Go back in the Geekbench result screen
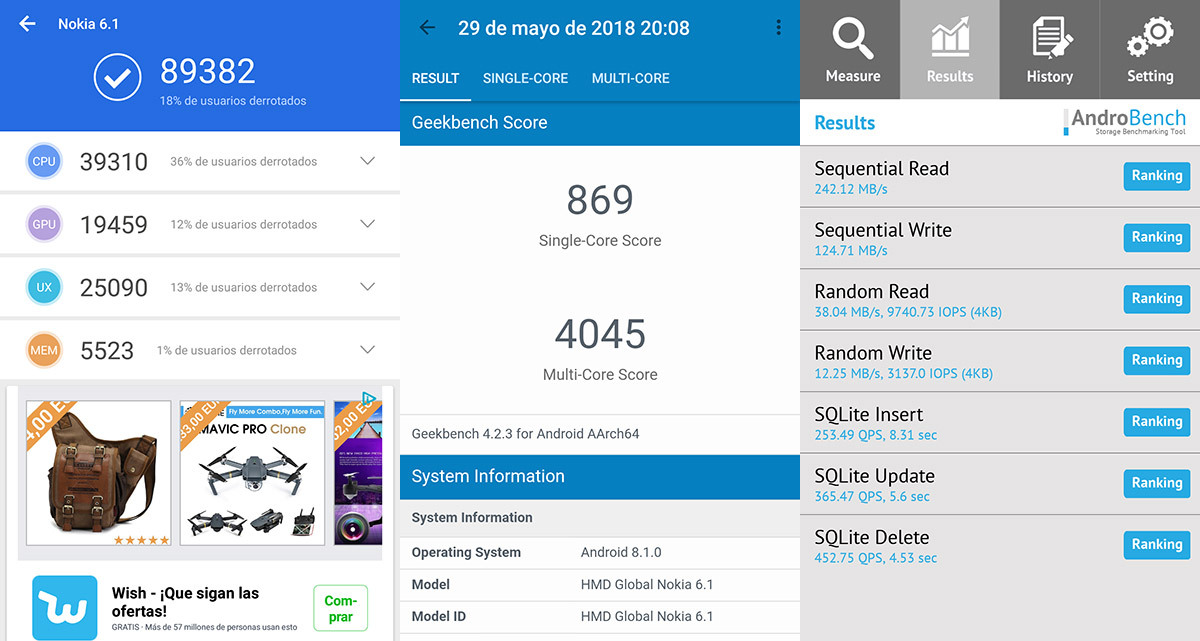1200x641 pixels. (x=427, y=28)
